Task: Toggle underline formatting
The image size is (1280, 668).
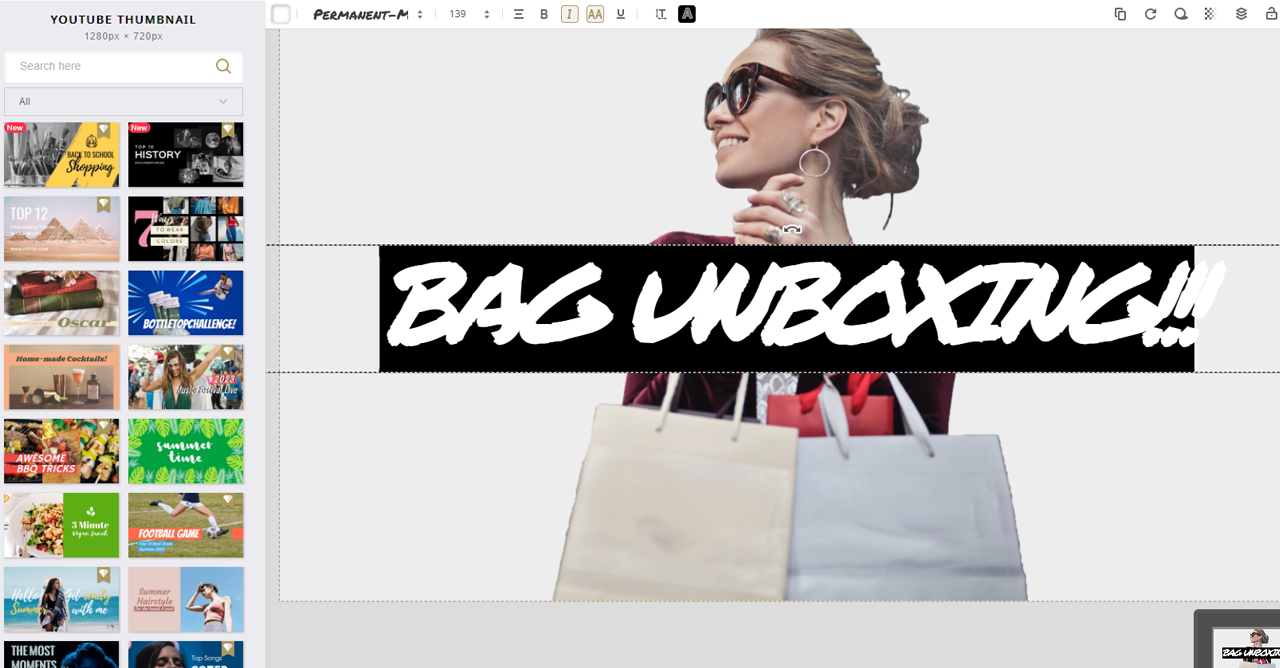Action: pyautogui.click(x=621, y=14)
